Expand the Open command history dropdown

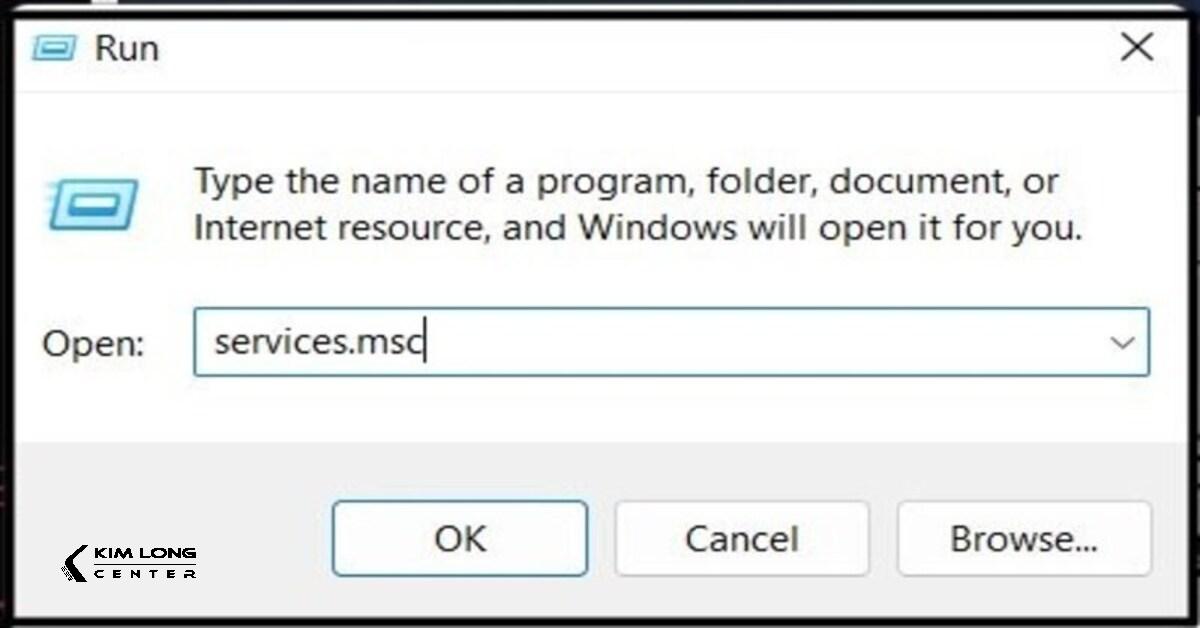coord(1122,343)
